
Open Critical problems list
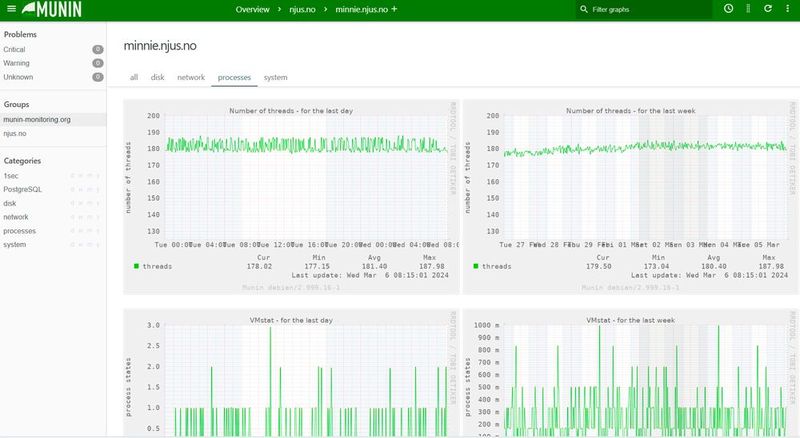[15, 48]
